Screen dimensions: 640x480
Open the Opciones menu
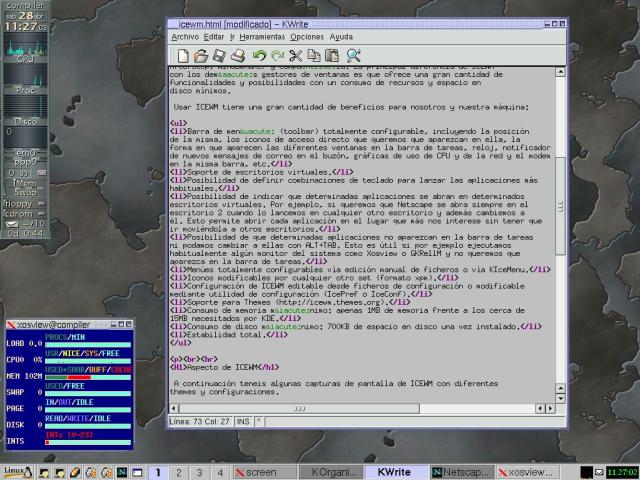click(x=307, y=37)
